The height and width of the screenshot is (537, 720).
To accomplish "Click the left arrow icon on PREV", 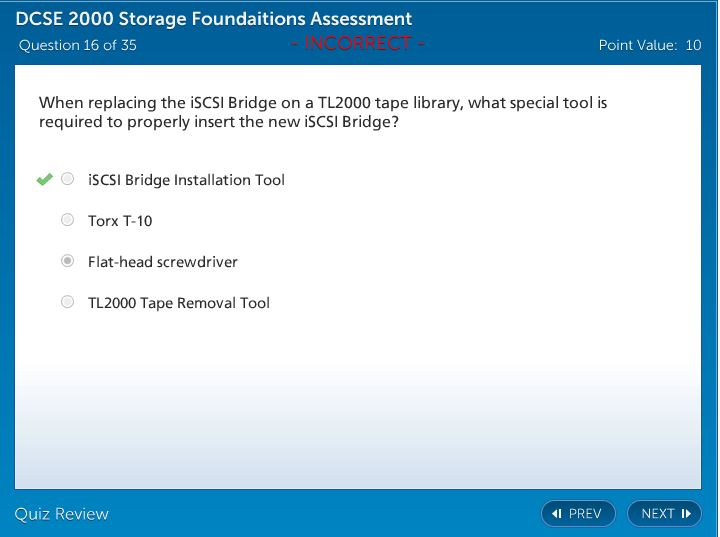I will pos(557,514).
